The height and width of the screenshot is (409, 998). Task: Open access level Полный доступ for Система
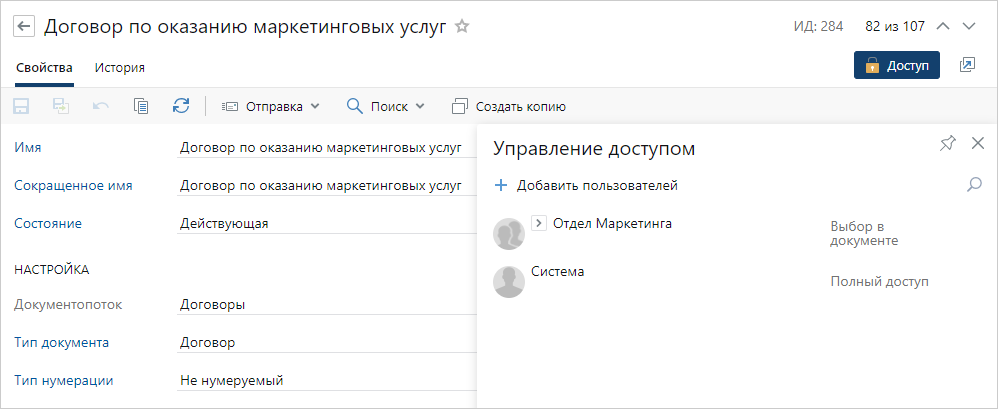(880, 282)
